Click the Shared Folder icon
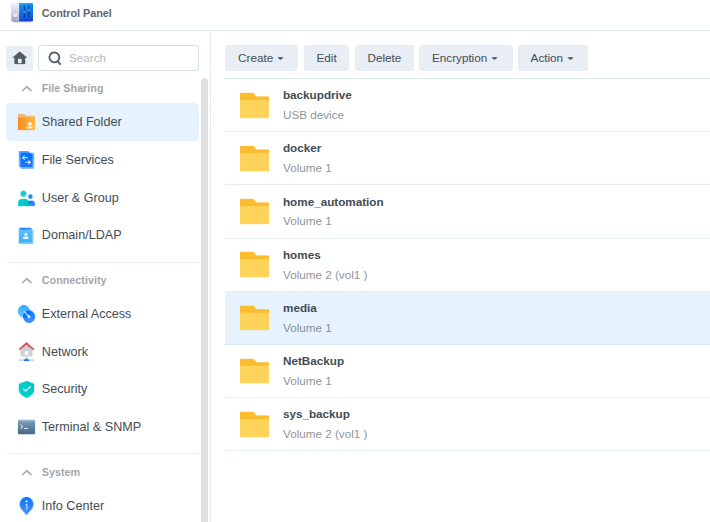The image size is (710, 522). coord(26,122)
